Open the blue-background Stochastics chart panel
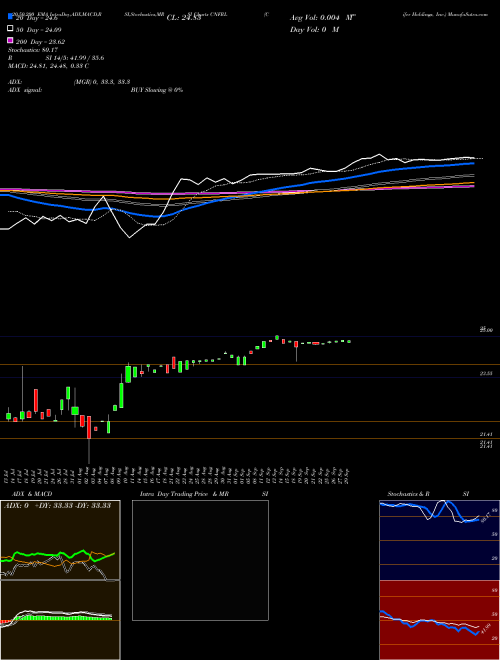The image size is (500, 660). click(x=439, y=540)
